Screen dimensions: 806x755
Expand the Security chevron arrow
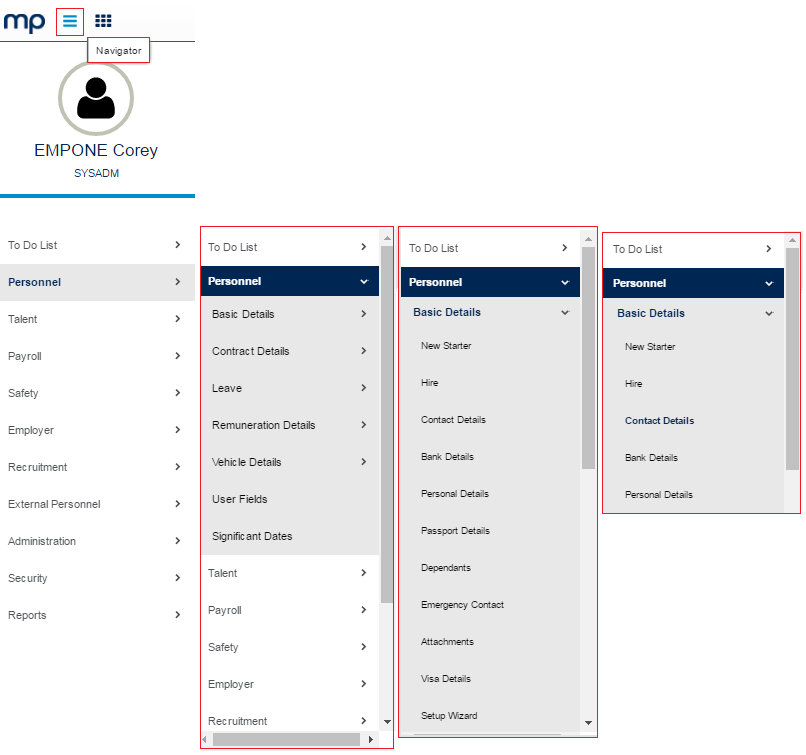click(x=177, y=578)
